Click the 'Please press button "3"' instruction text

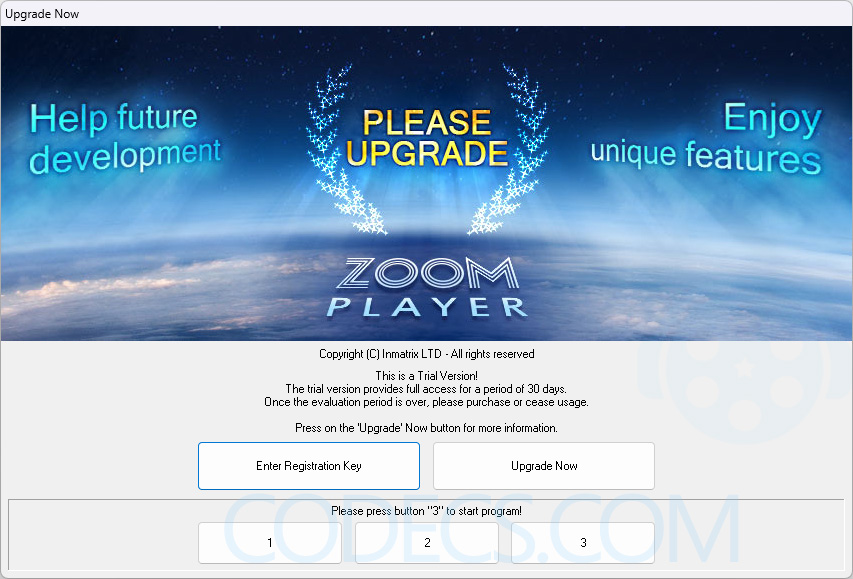tap(426, 510)
